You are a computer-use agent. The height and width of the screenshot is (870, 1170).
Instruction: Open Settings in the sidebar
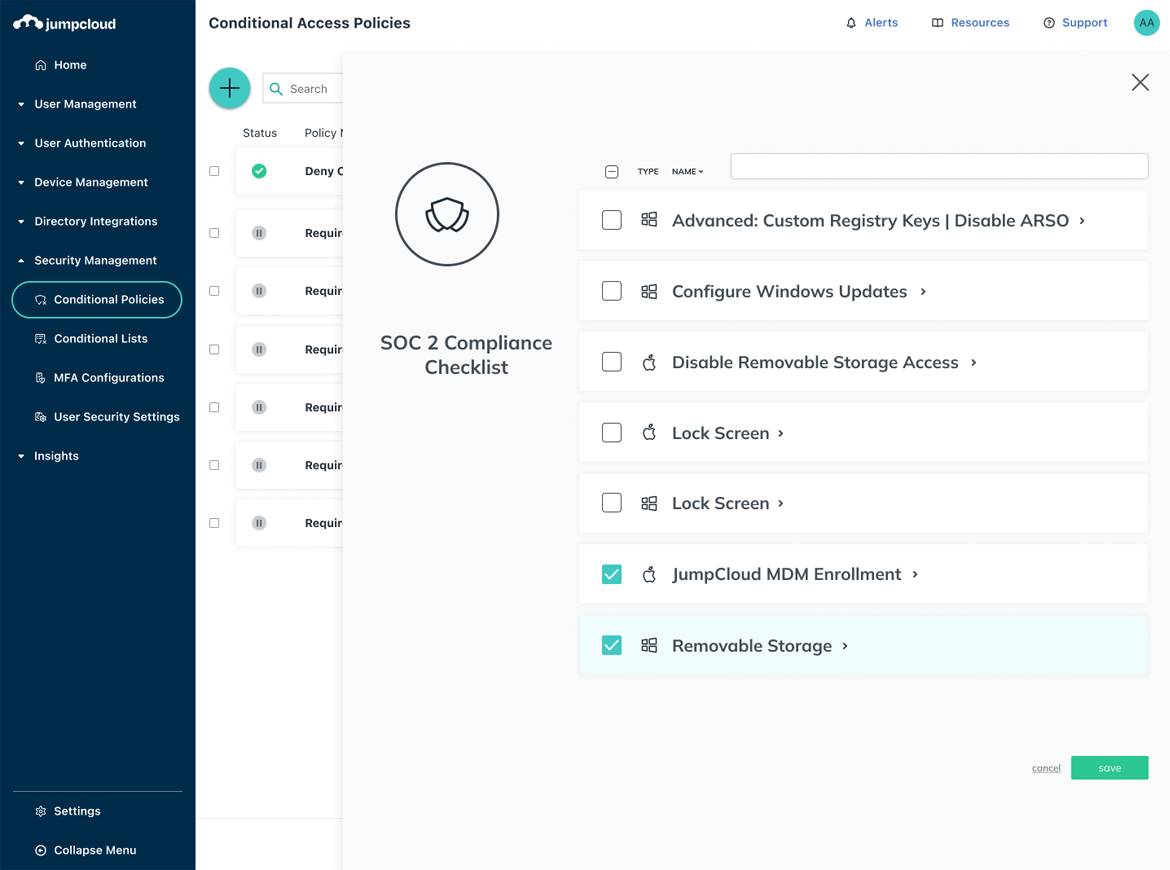pos(77,811)
